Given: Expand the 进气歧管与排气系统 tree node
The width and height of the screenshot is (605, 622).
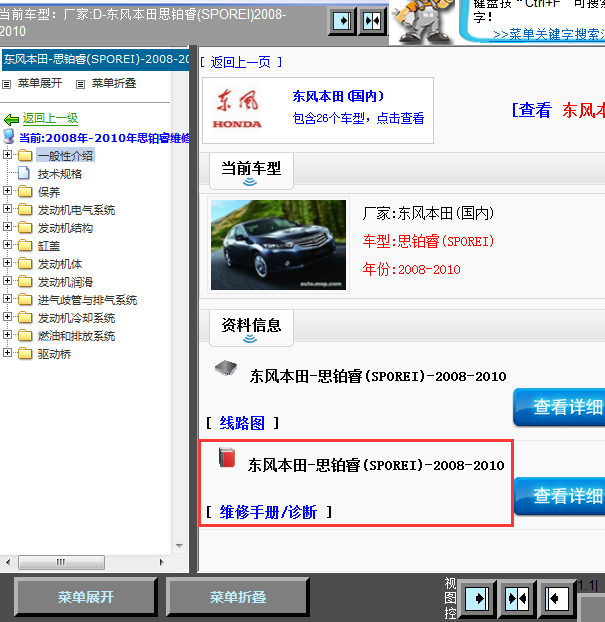Looking at the screenshot, I should click(7, 298).
